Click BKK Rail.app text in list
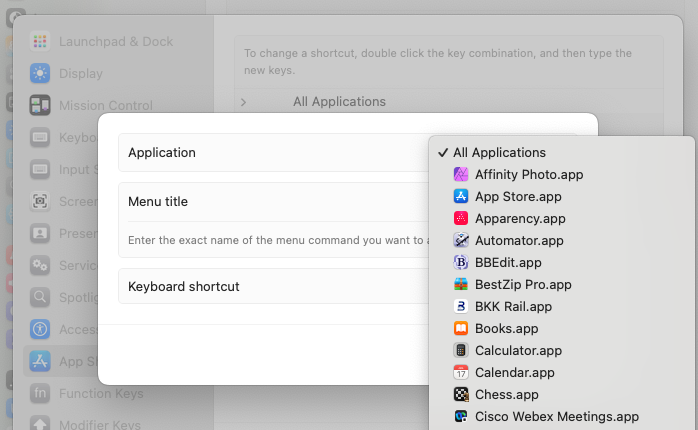The image size is (698, 430). (x=513, y=306)
